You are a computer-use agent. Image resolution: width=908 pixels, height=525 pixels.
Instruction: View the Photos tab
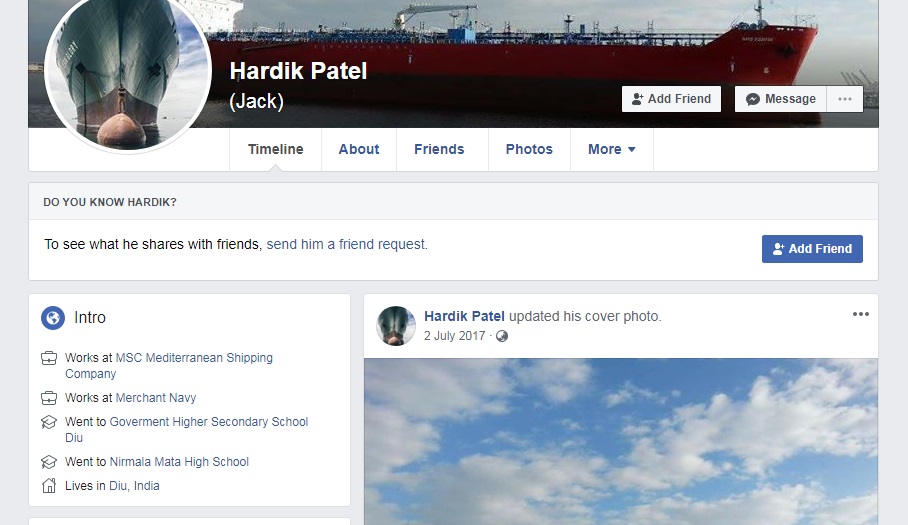point(529,149)
